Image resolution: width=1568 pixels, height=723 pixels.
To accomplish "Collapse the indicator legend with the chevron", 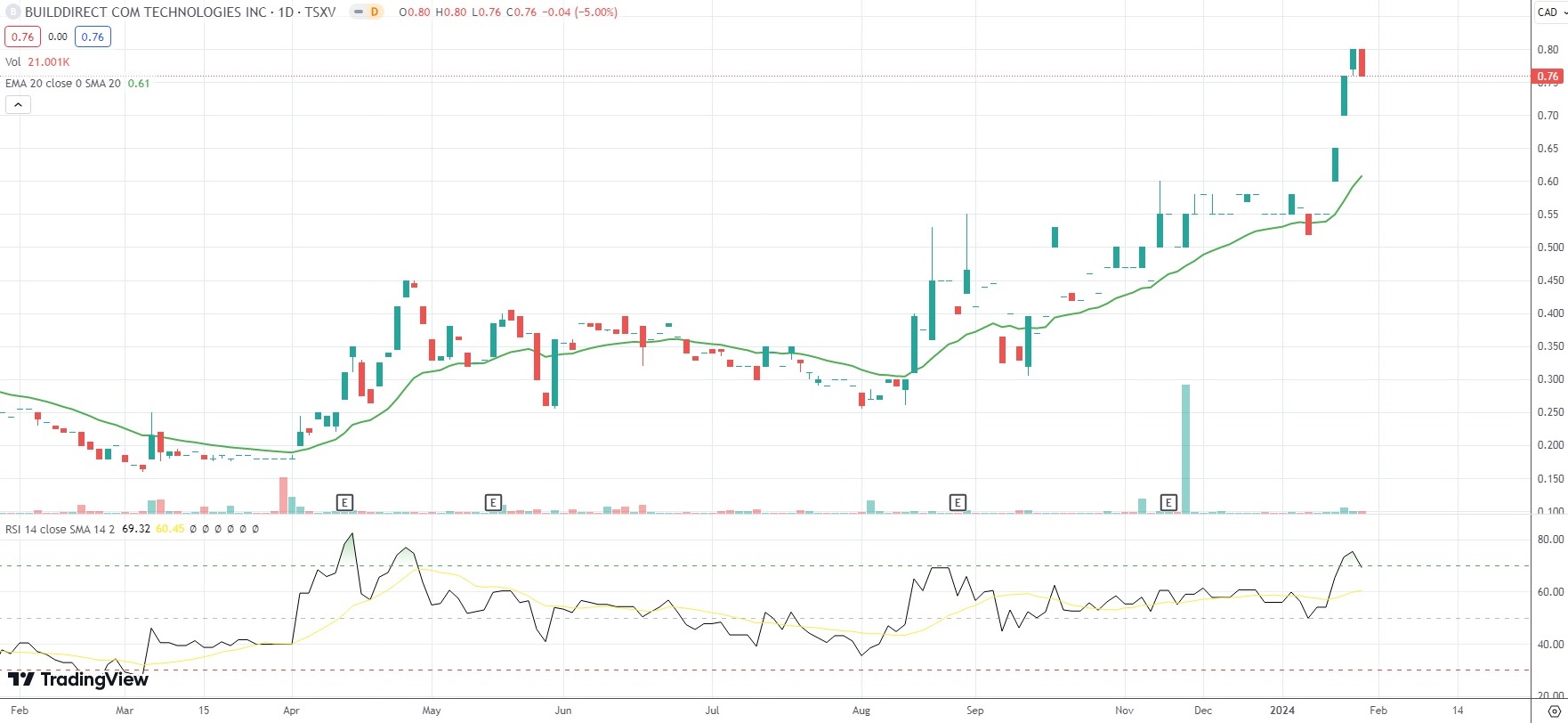I will [18, 105].
